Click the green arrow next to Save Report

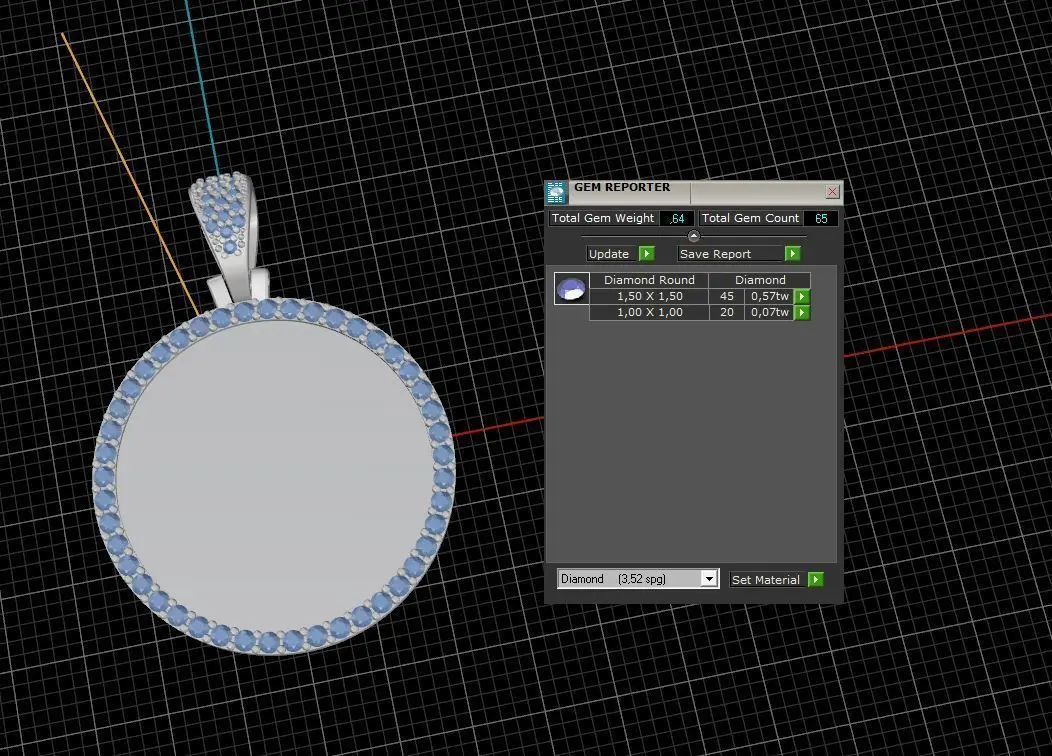click(792, 254)
